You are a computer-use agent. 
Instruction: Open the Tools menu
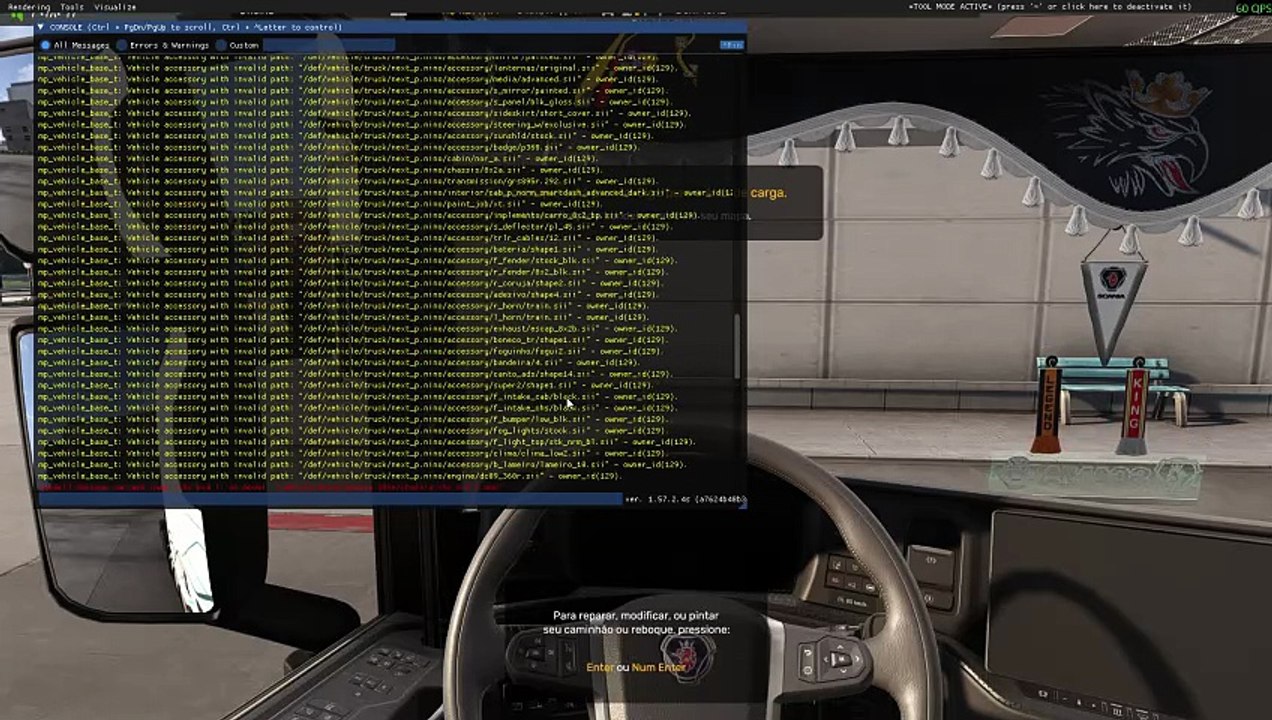pos(72,7)
